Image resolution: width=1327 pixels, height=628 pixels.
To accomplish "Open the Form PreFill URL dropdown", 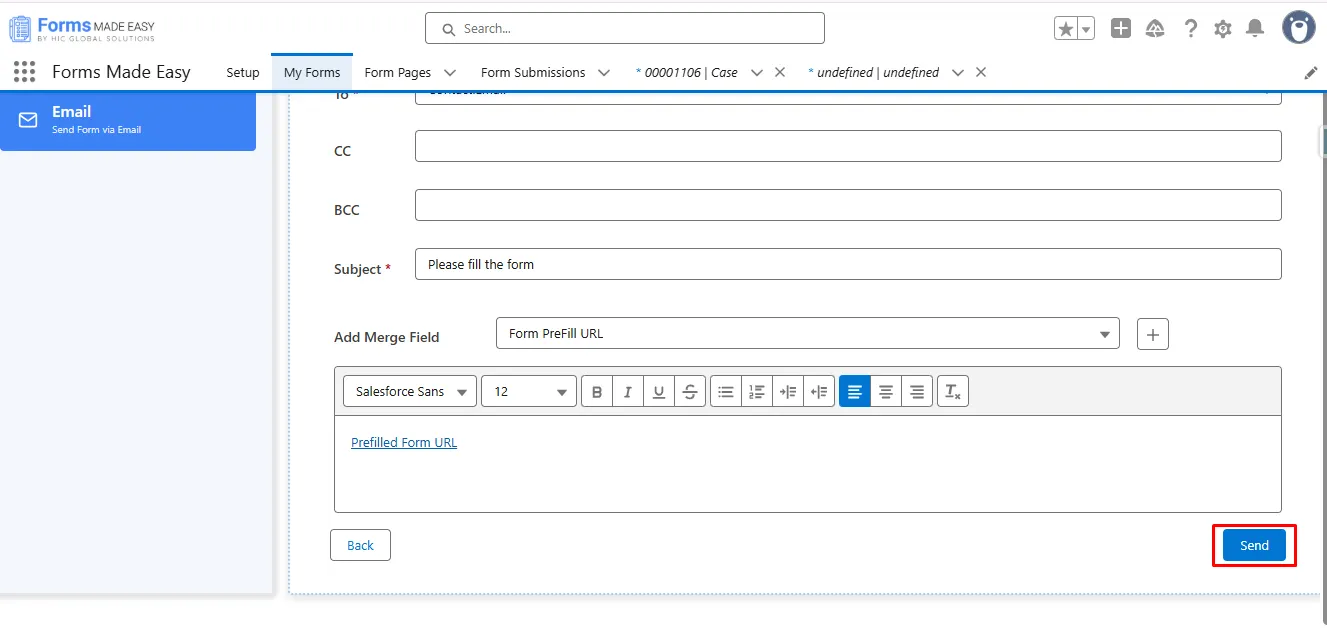I will pyautogui.click(x=807, y=334).
